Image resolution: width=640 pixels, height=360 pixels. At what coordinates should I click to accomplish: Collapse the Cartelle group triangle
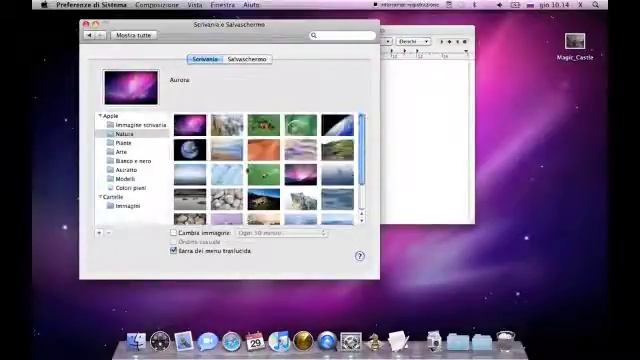100,197
